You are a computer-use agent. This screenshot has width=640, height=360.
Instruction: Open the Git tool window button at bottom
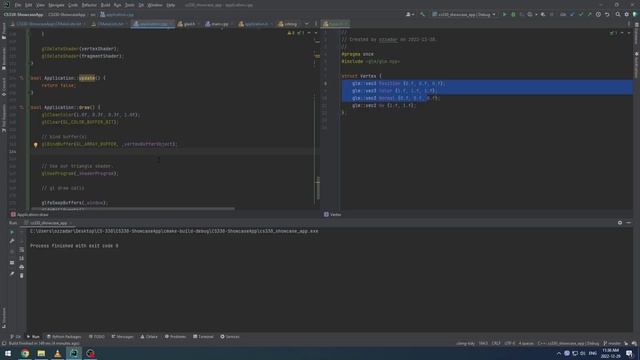coord(16,337)
